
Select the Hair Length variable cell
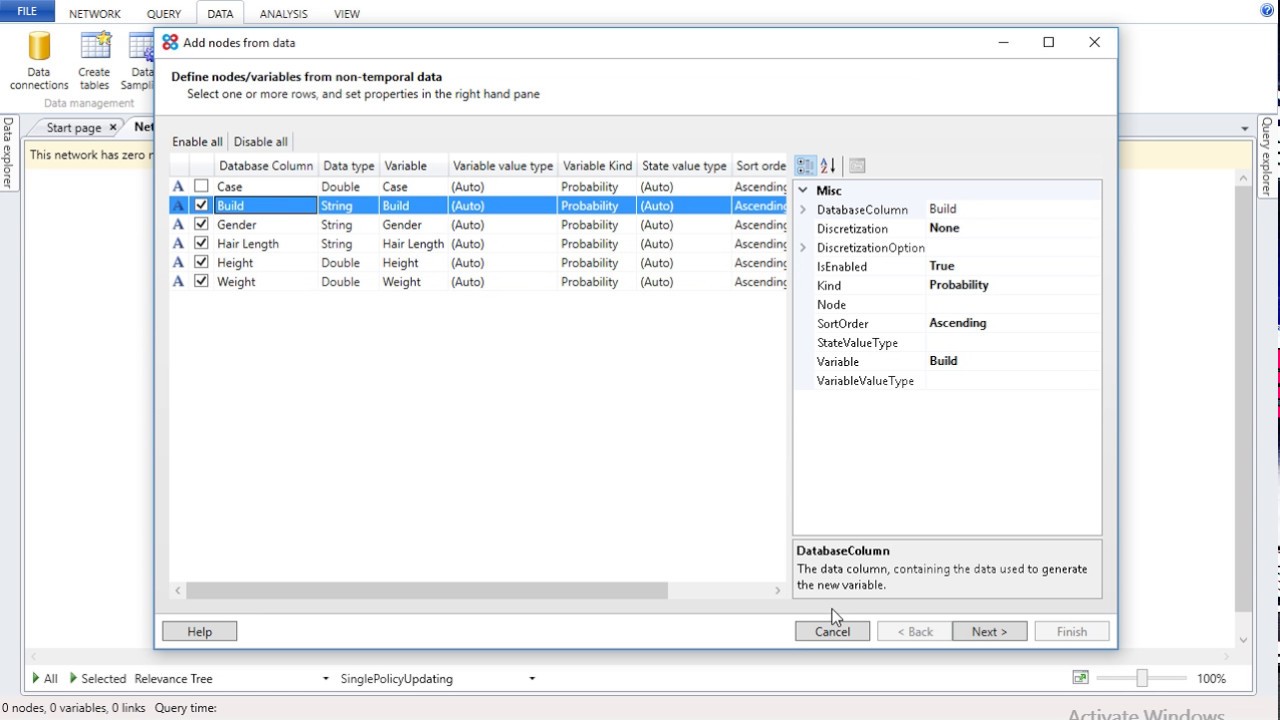(x=413, y=244)
